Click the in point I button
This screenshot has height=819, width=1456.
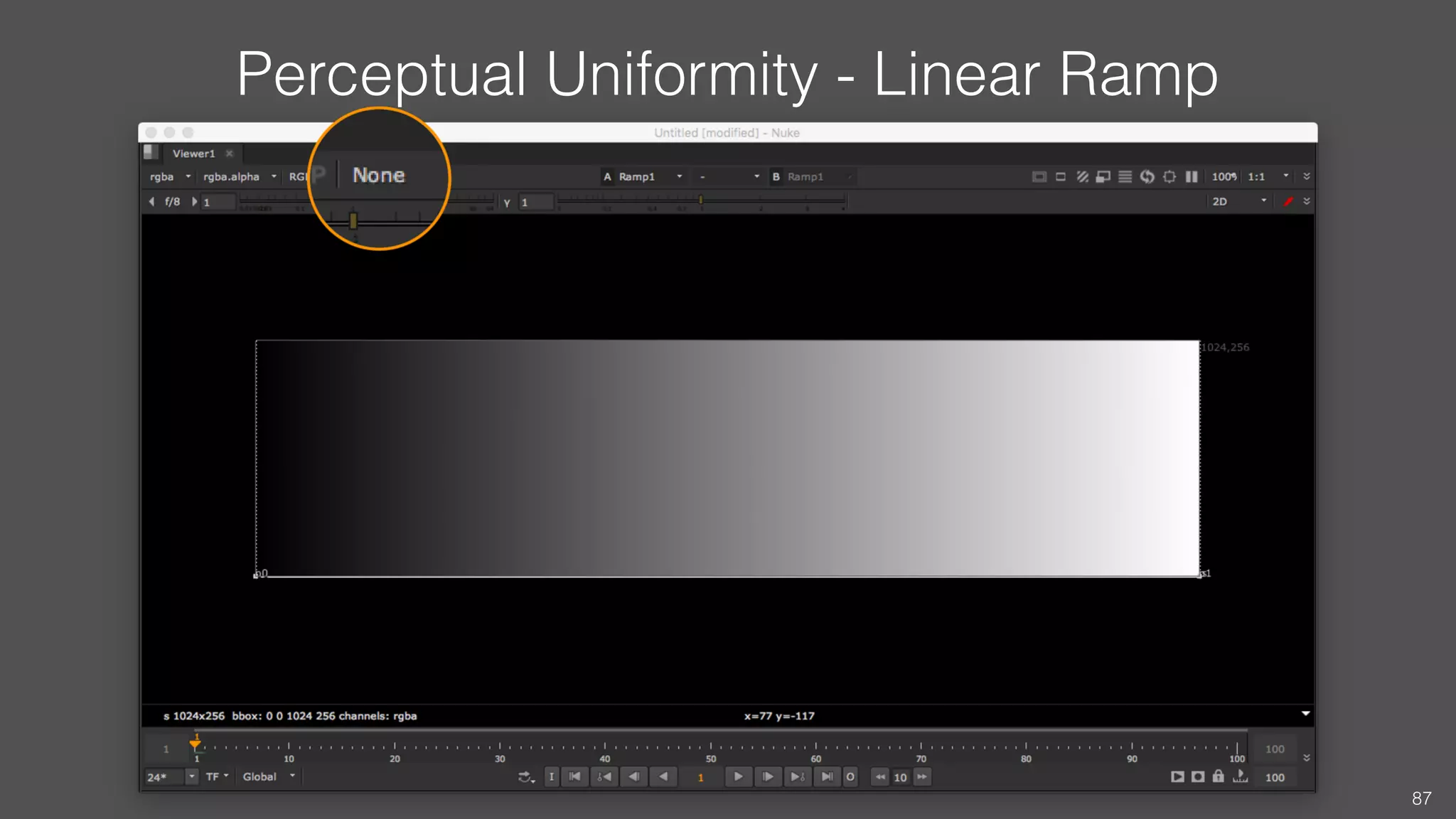(552, 777)
